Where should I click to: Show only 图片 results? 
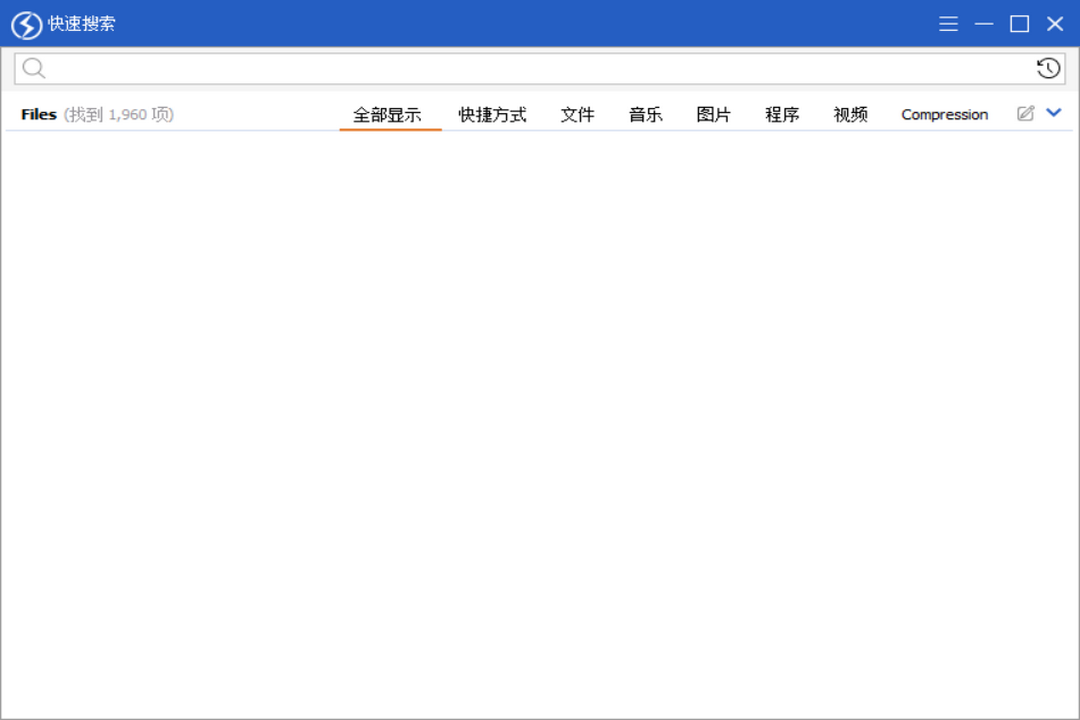pos(712,114)
